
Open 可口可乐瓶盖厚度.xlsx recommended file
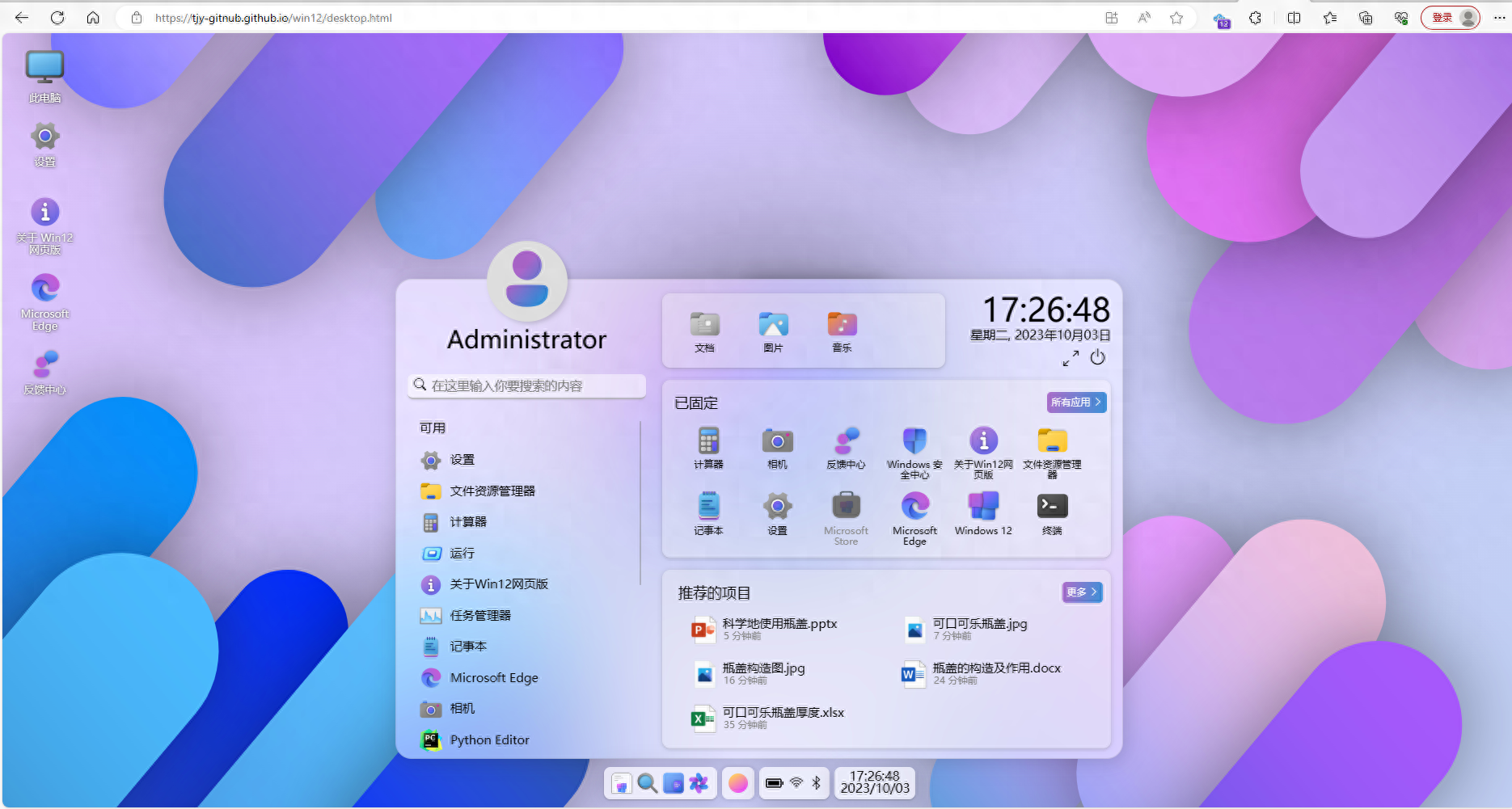click(x=768, y=718)
